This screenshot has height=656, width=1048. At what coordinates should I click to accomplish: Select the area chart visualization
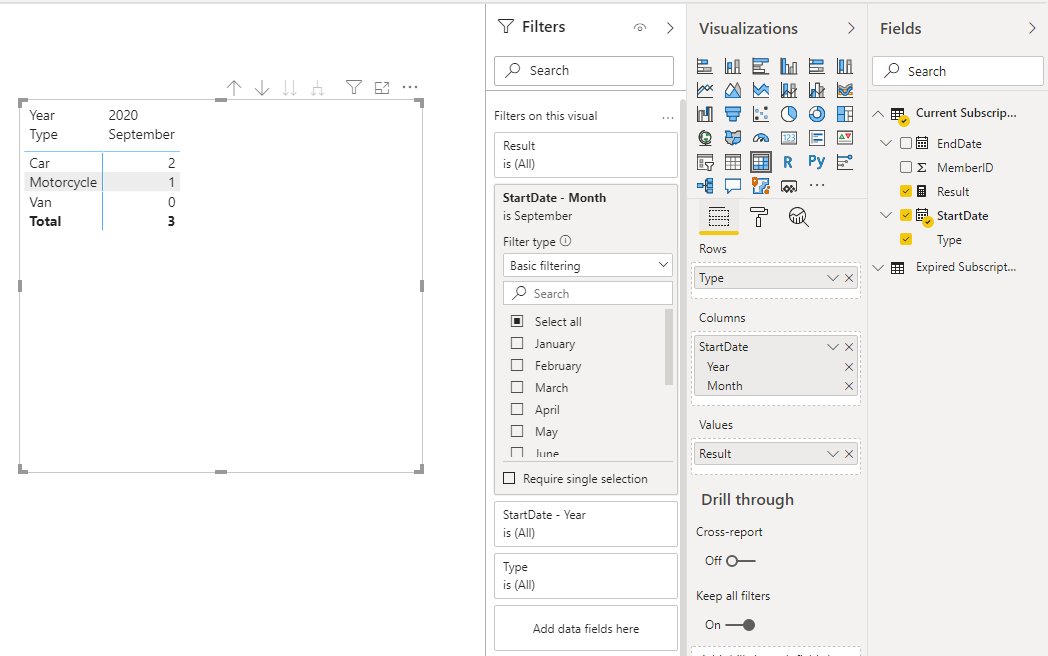733,90
